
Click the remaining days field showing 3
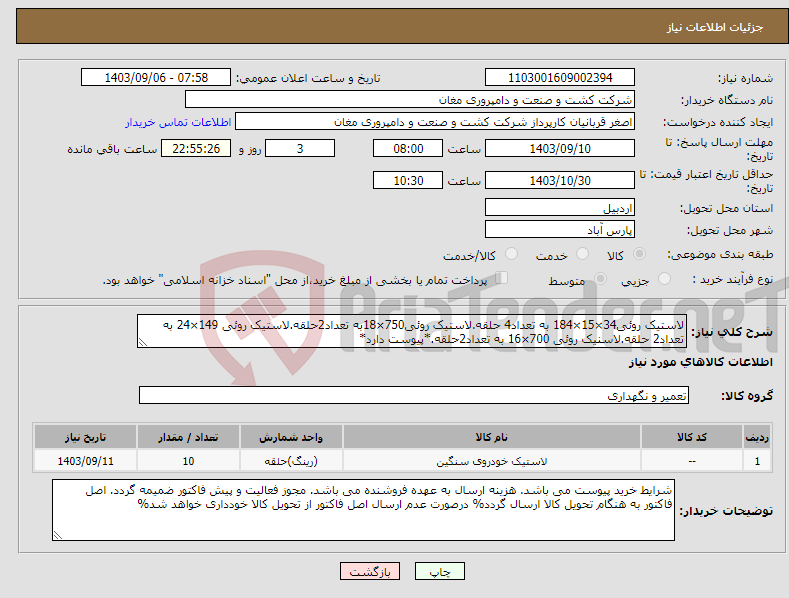[300, 148]
